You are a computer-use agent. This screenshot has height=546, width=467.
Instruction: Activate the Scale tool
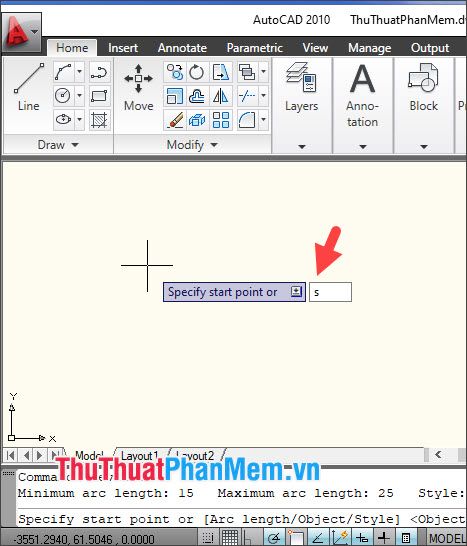click(x=175, y=96)
